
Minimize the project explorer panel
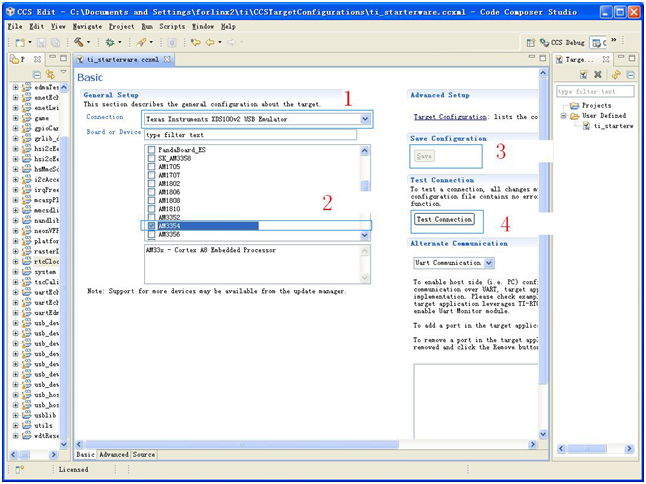(x=53, y=57)
